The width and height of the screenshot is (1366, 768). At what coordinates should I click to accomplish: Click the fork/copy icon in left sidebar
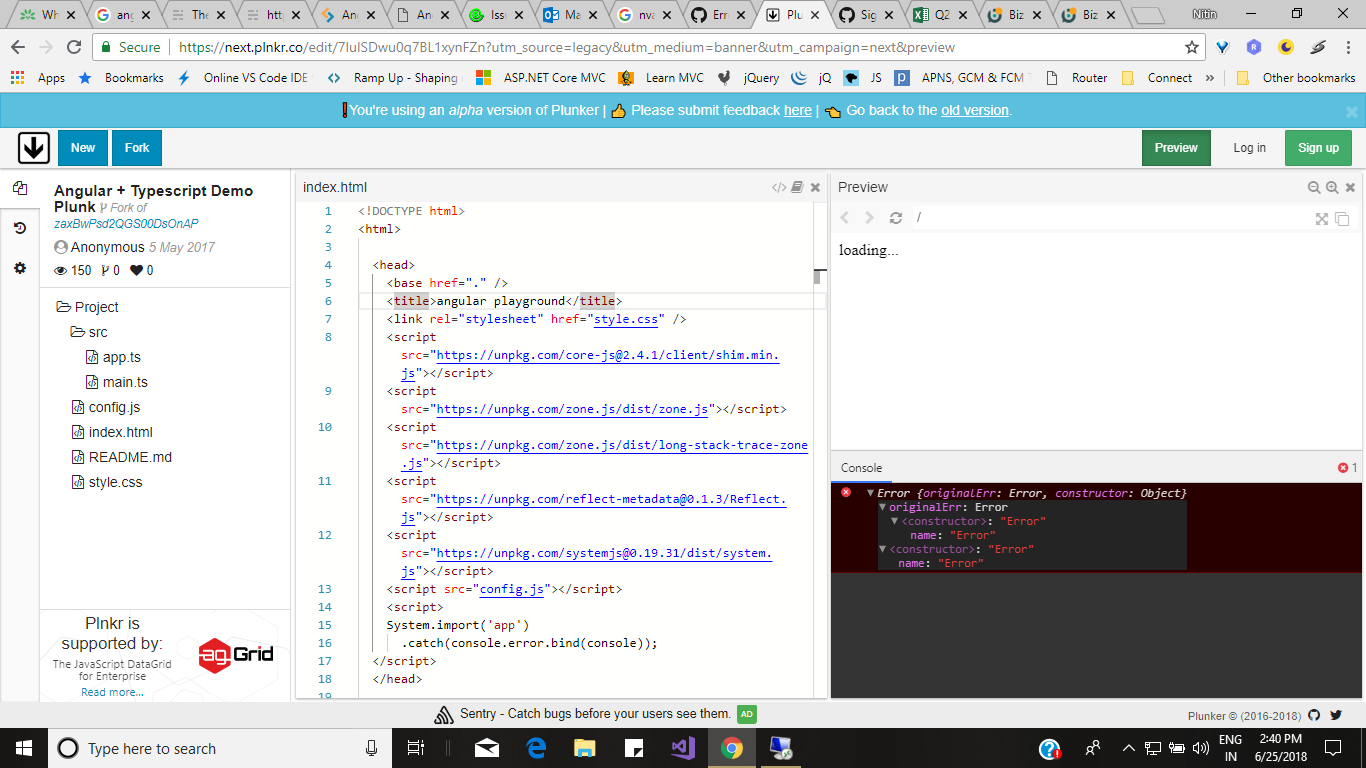[x=20, y=188]
